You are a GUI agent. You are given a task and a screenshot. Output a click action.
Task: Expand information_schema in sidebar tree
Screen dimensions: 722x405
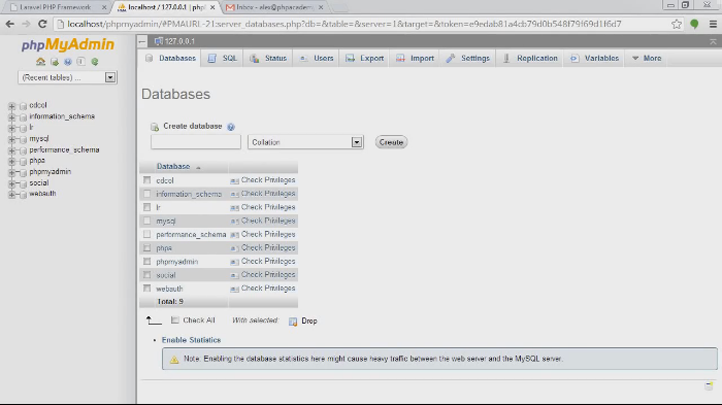tap(12, 117)
